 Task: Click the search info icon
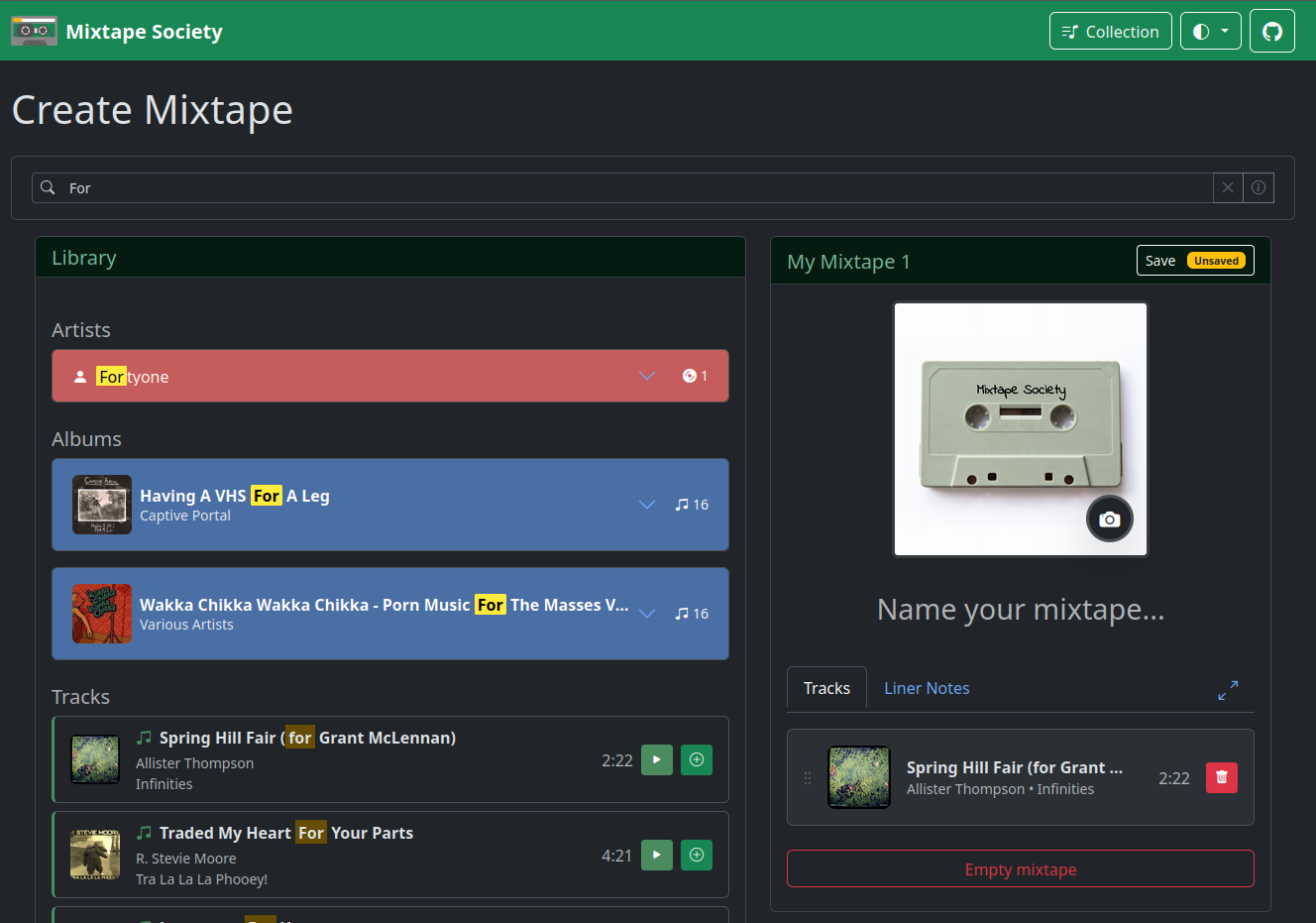click(1259, 188)
